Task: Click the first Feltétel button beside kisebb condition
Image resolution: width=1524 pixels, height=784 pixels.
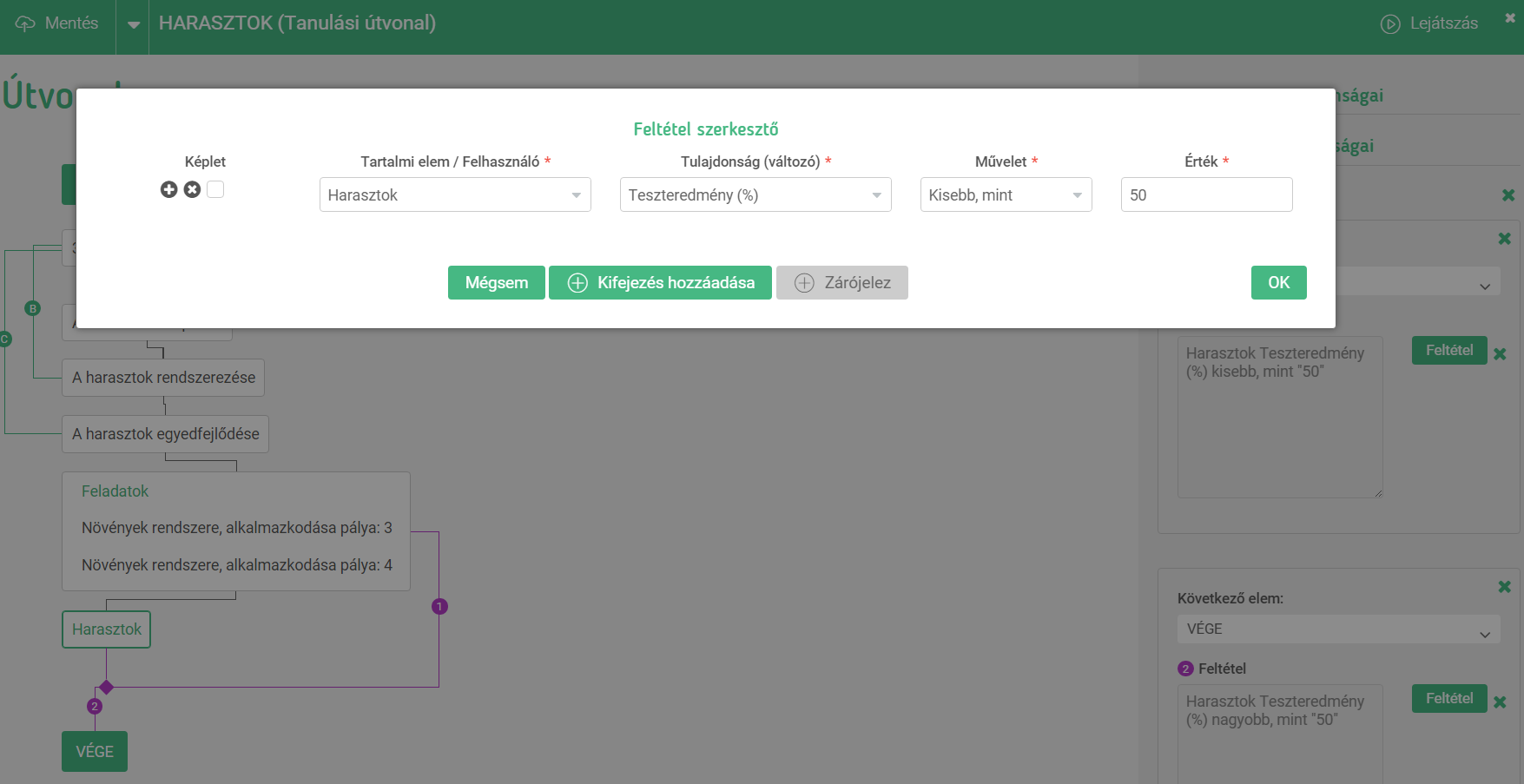Action: point(1449,350)
